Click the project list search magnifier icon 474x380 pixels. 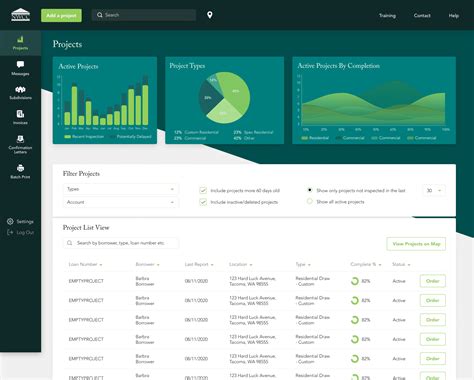pyautogui.click(x=69, y=243)
